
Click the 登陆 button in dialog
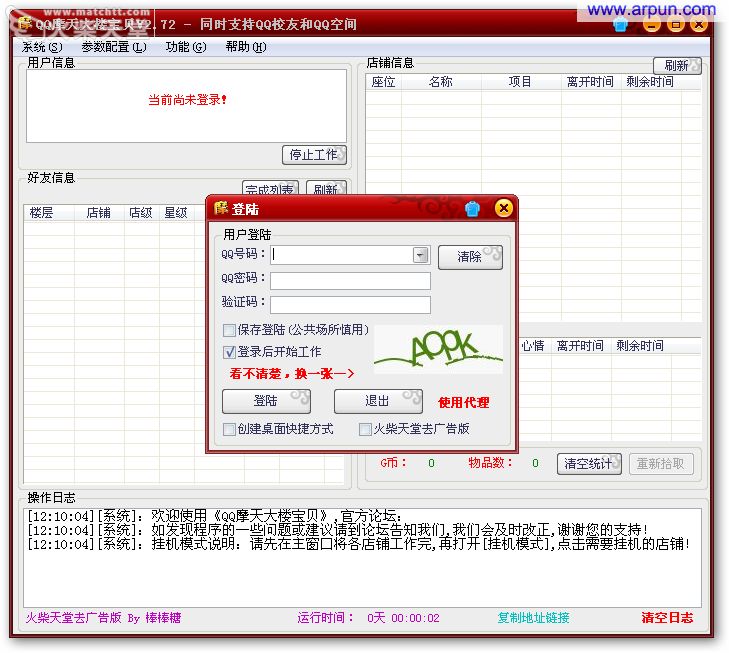[266, 401]
